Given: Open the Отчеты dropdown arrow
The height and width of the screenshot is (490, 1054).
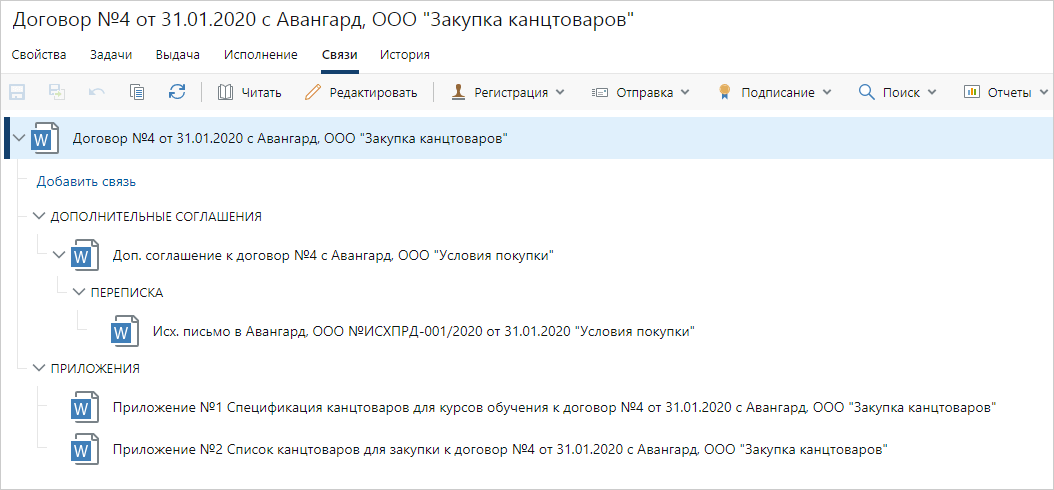Looking at the screenshot, I should pyautogui.click(x=1043, y=93).
